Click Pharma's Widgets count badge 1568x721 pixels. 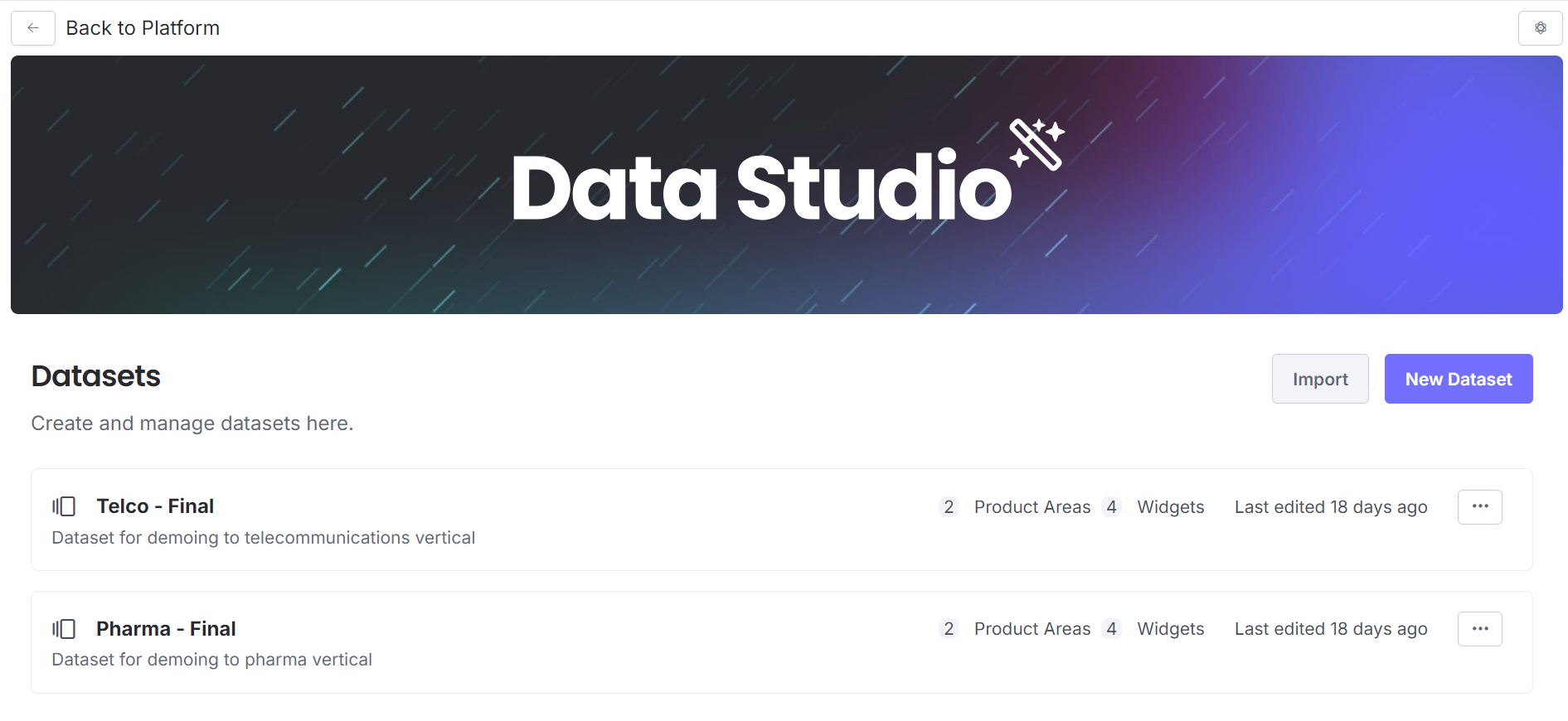tap(1111, 629)
